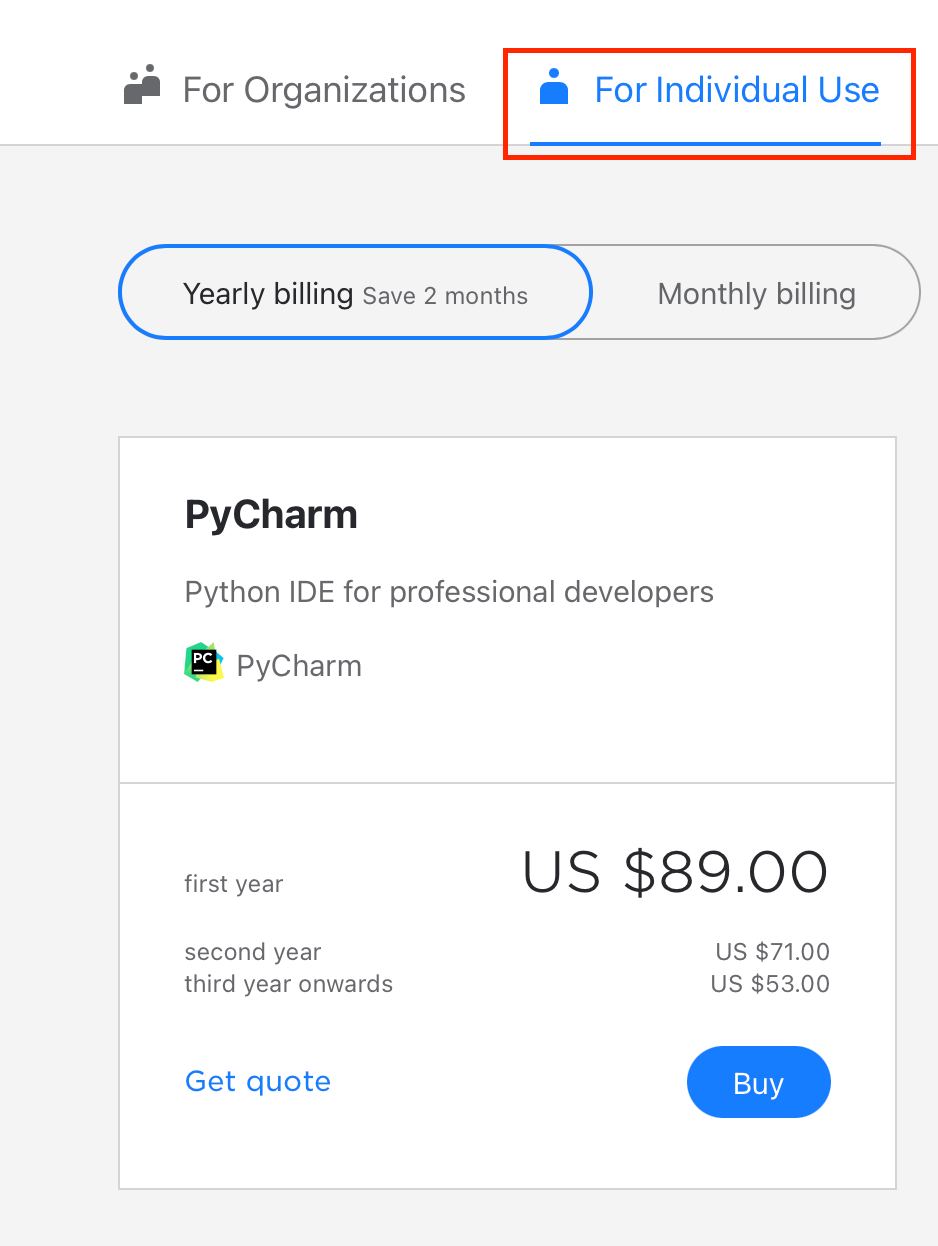Open the Get quote link

[x=258, y=1081]
